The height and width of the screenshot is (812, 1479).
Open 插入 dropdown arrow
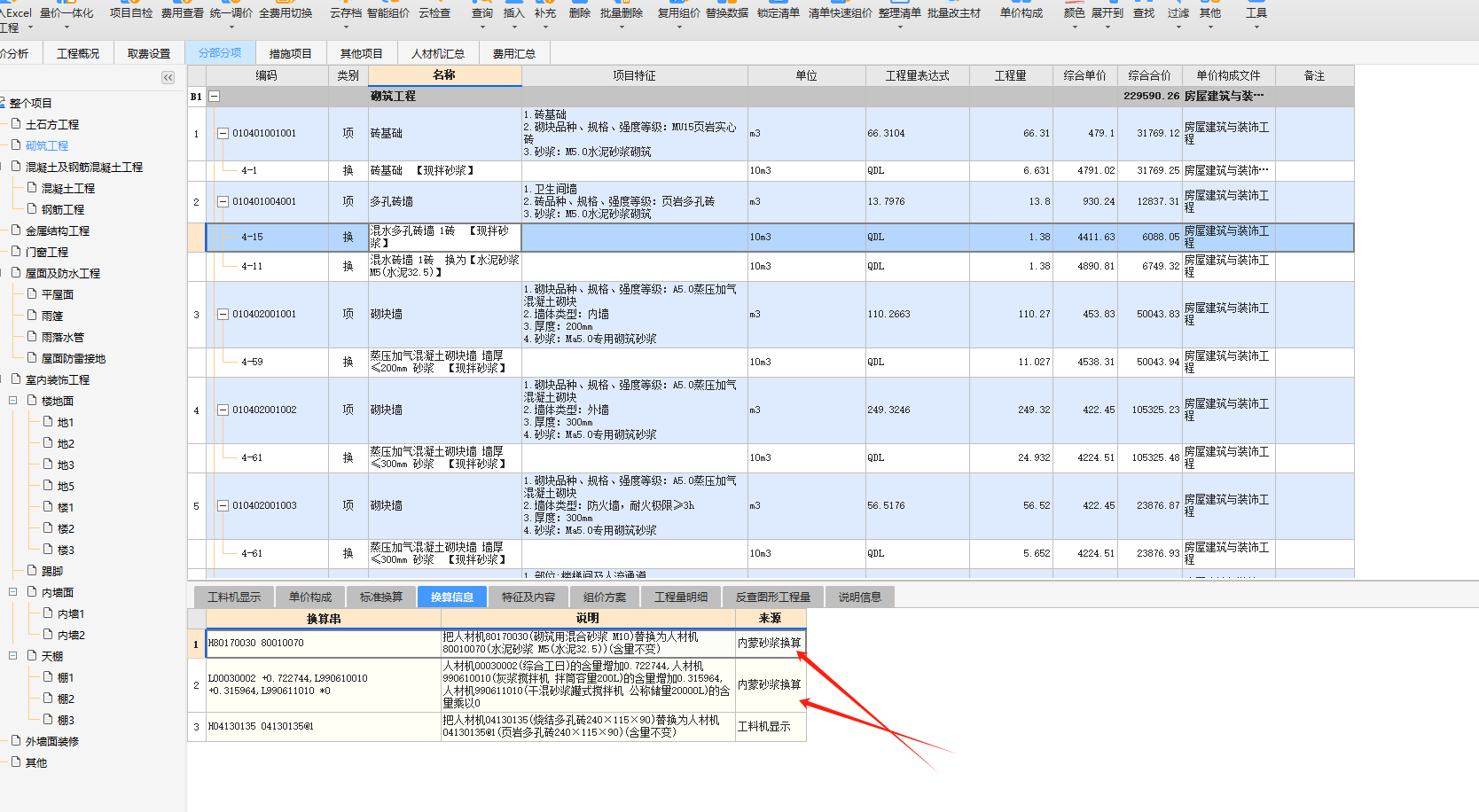pos(513,27)
